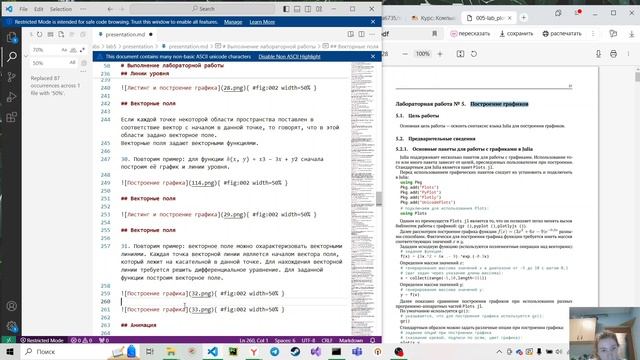Open preview to the side icon

[x=351, y=35]
